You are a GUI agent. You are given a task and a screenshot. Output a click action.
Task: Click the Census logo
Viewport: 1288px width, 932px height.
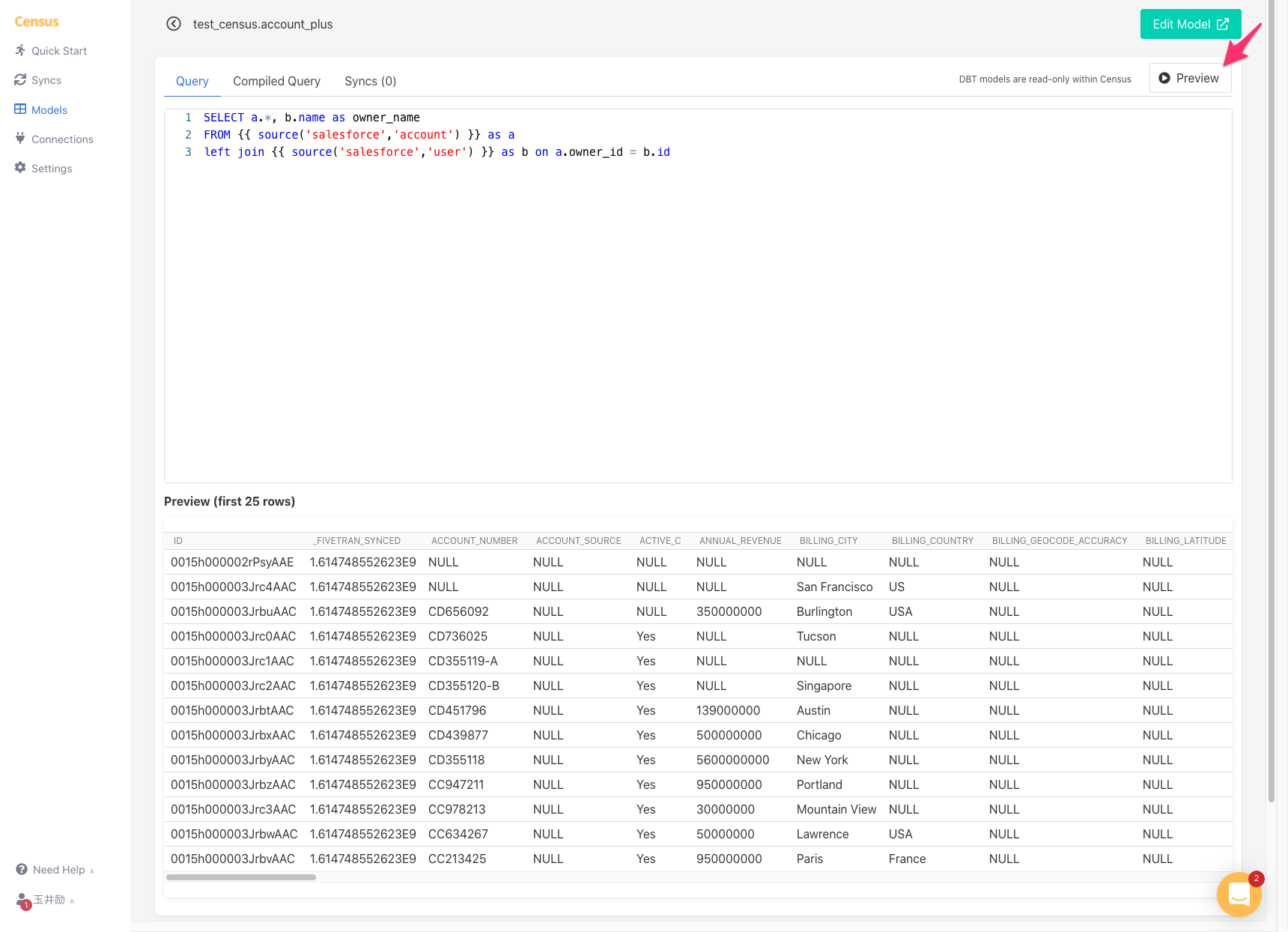click(36, 21)
